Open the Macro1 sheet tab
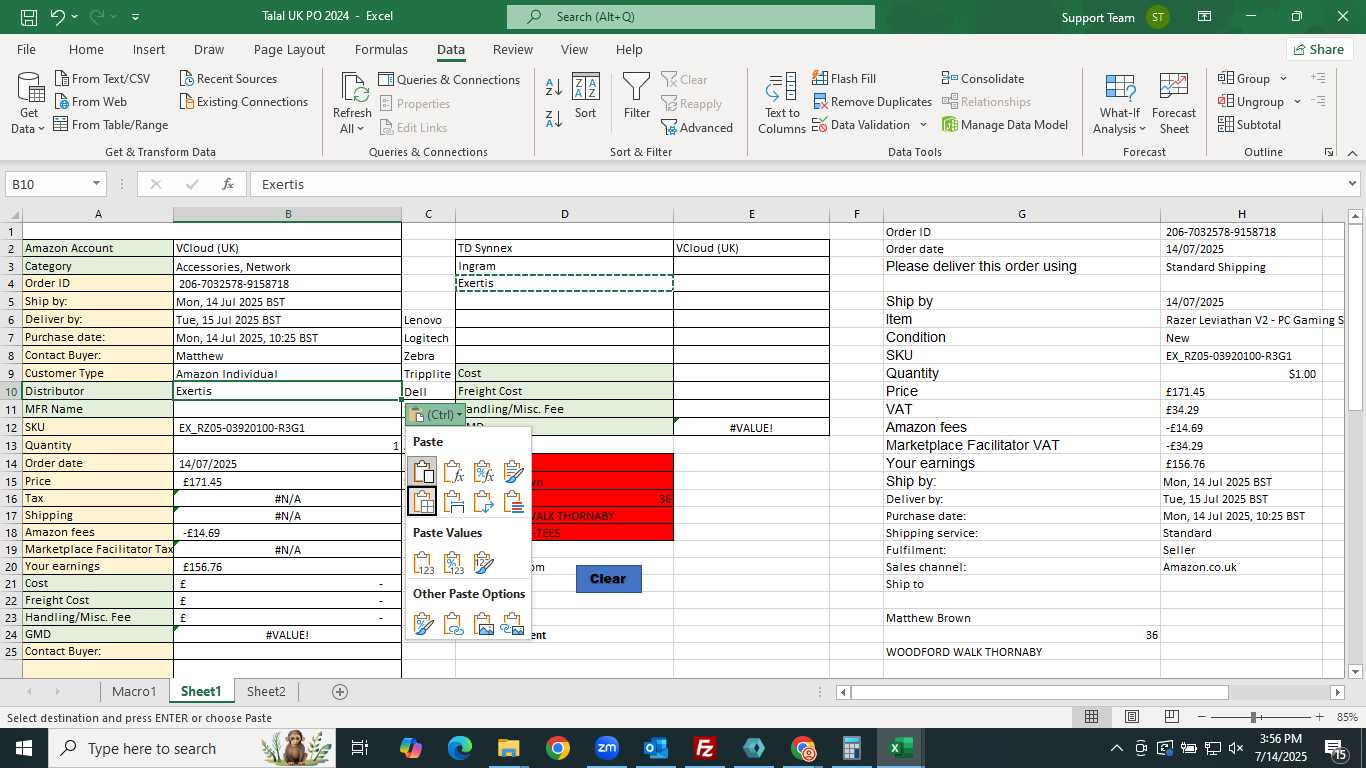Image resolution: width=1366 pixels, height=768 pixels. [134, 691]
